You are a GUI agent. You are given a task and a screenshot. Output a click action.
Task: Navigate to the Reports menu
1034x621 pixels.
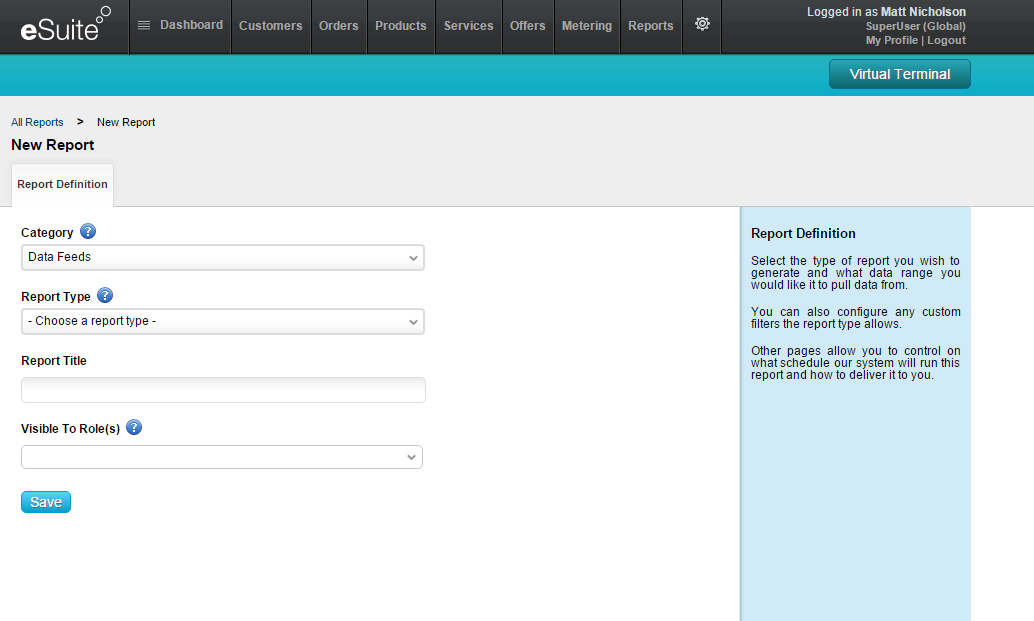click(650, 26)
